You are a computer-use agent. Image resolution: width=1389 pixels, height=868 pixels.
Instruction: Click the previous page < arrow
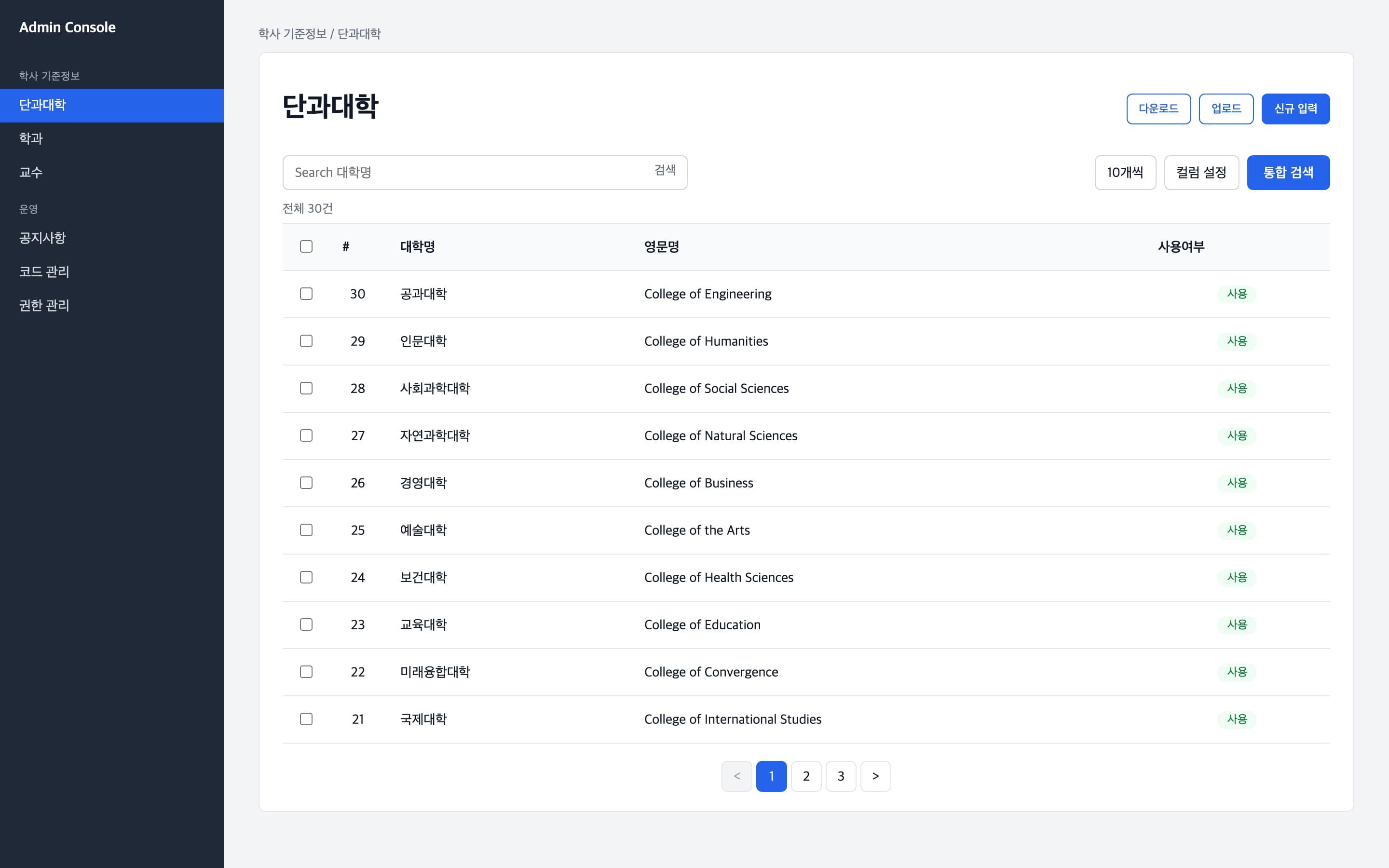(736, 776)
